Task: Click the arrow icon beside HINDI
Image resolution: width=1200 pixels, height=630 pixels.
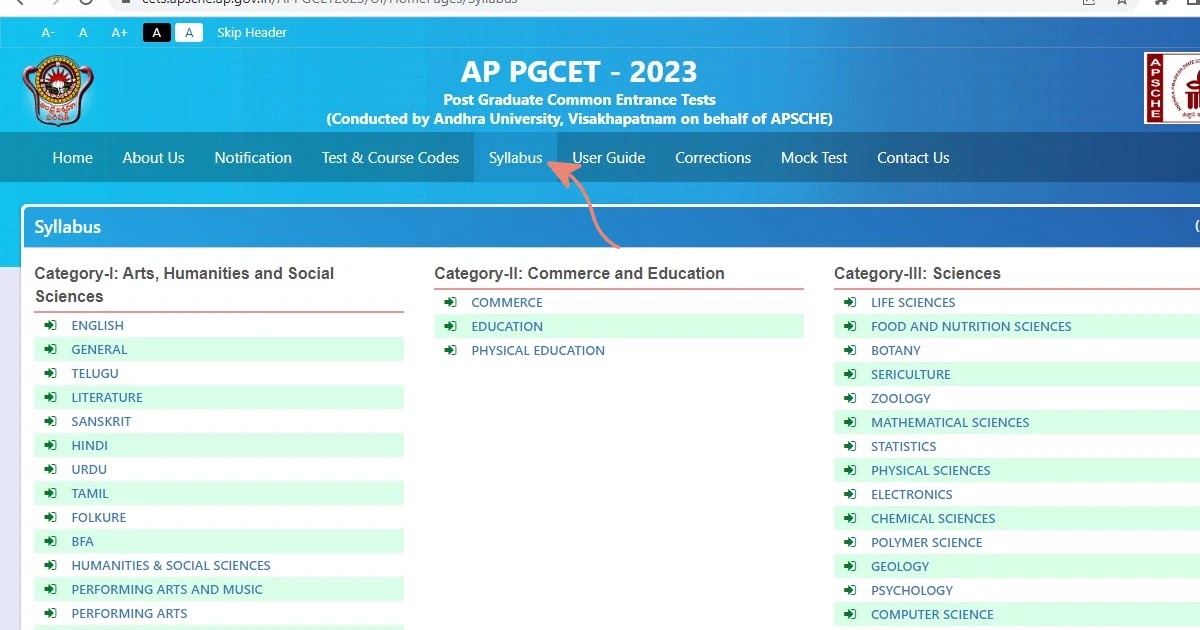Action: tap(50, 445)
